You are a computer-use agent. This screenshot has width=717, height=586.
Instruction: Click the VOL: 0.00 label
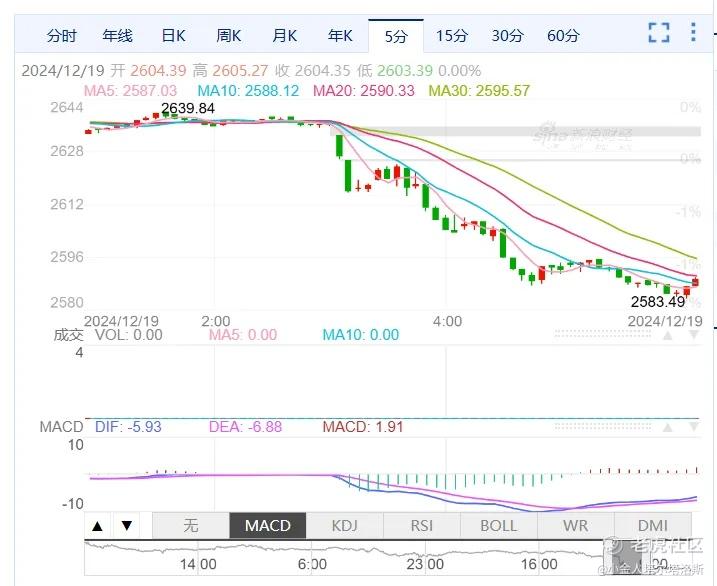click(129, 335)
